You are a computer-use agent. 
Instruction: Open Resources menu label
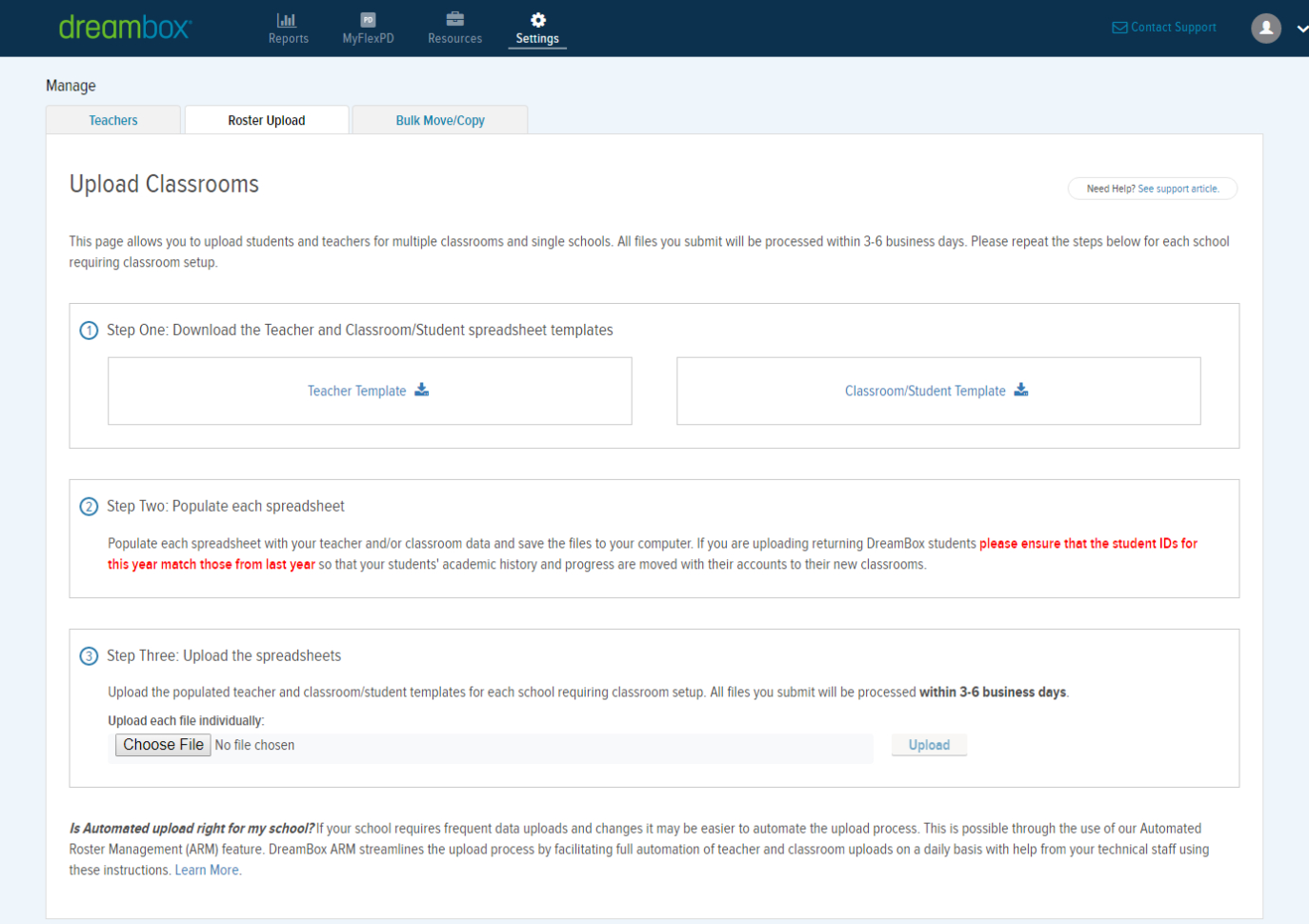pyautogui.click(x=454, y=39)
